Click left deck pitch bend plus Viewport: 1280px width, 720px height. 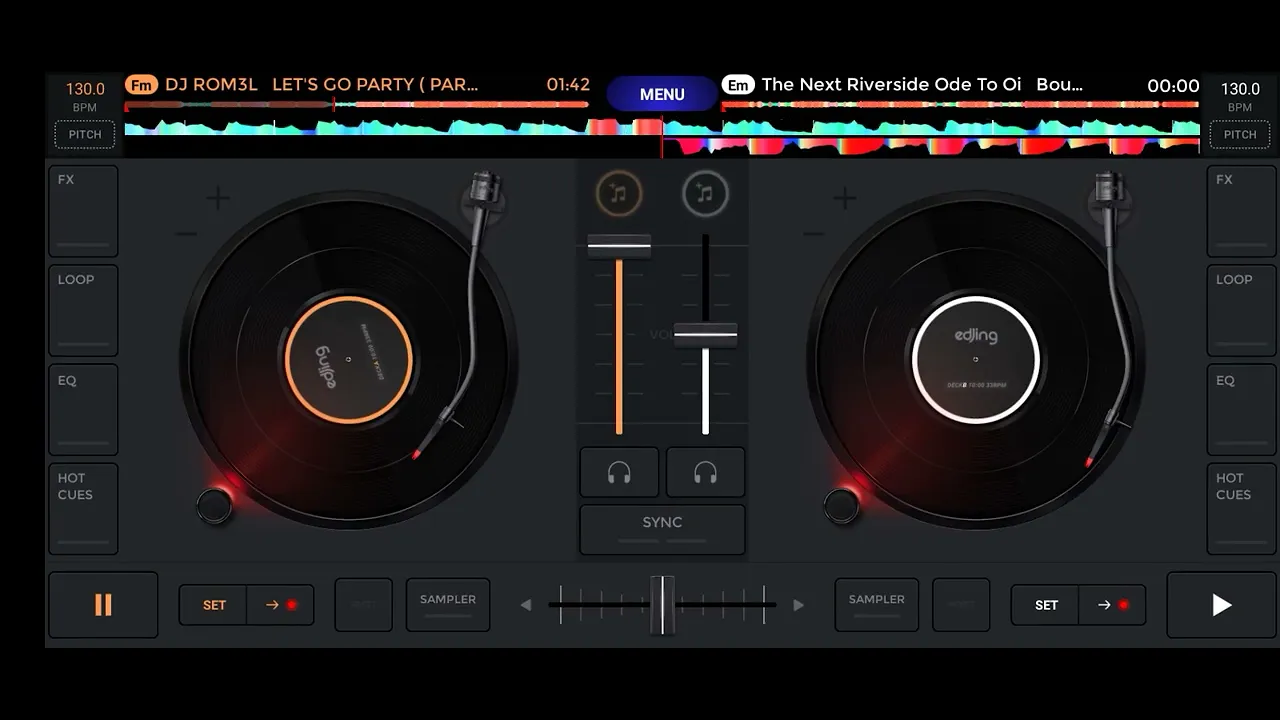point(217,198)
